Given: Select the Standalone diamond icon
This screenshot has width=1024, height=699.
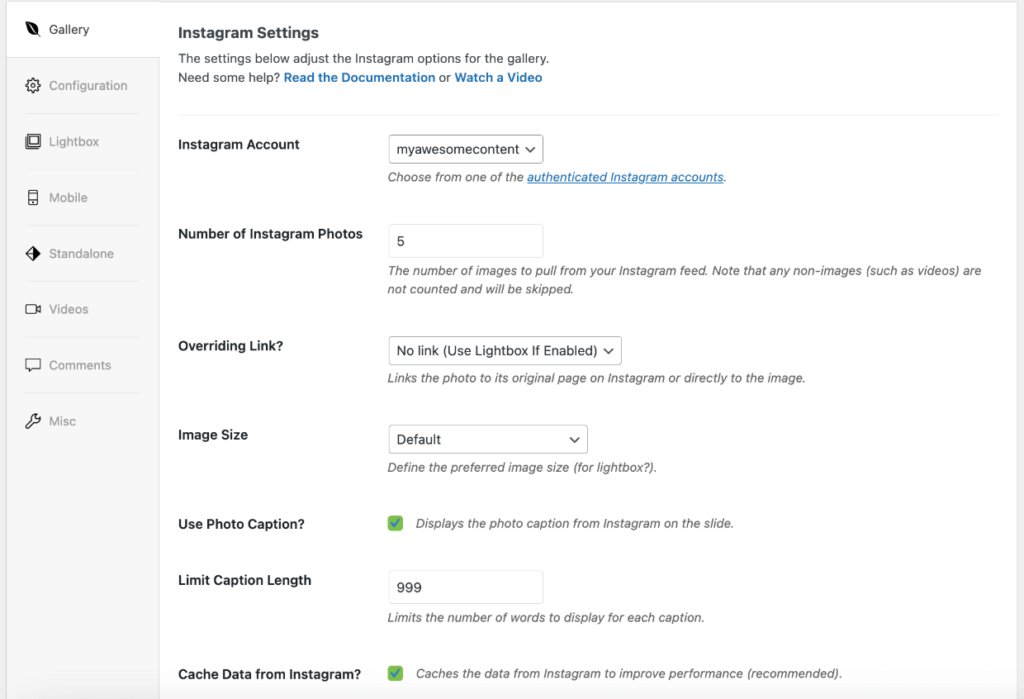Looking at the screenshot, I should click(33, 253).
